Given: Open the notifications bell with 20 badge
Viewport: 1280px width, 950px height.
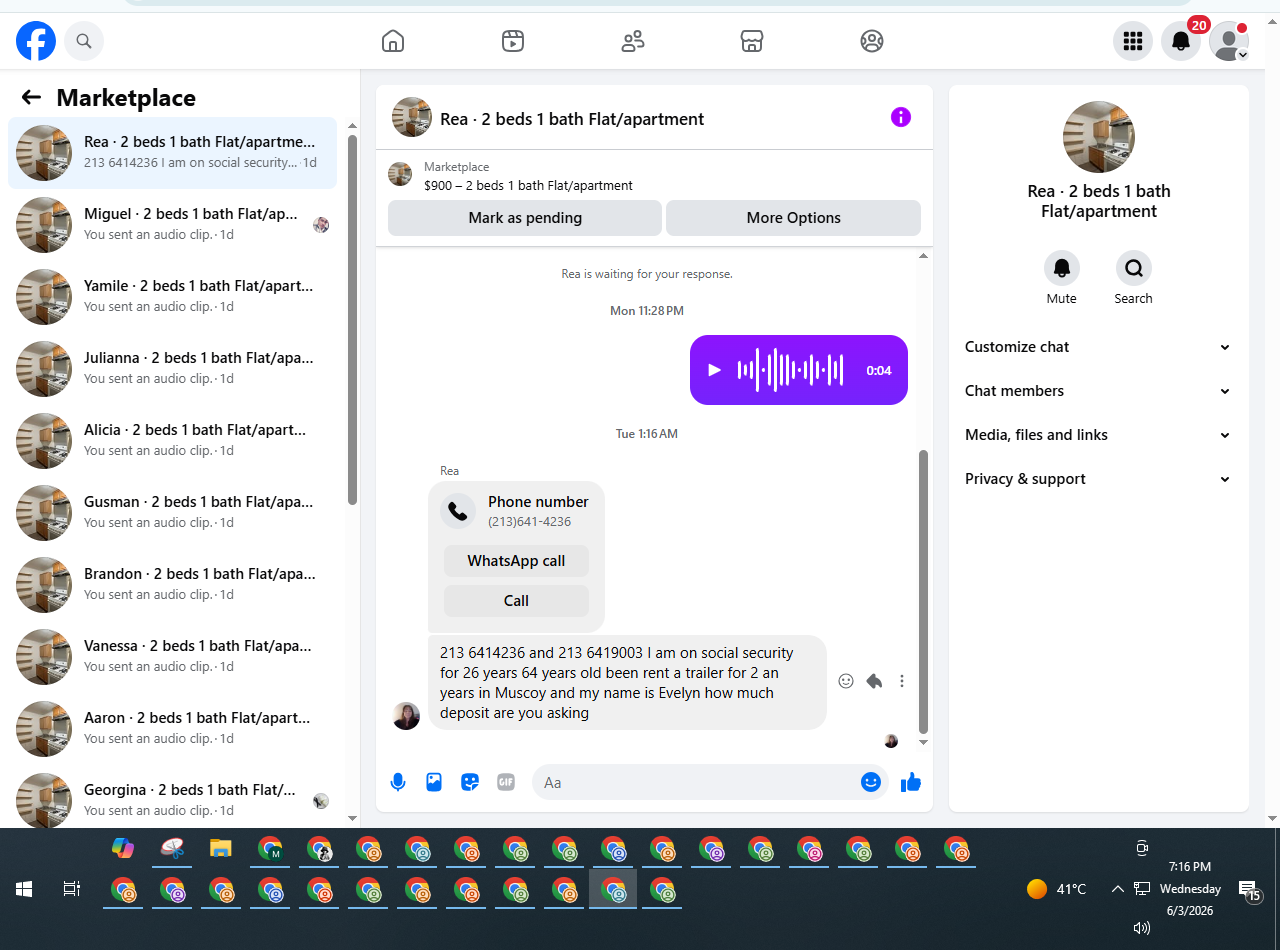Looking at the screenshot, I should click(1181, 41).
